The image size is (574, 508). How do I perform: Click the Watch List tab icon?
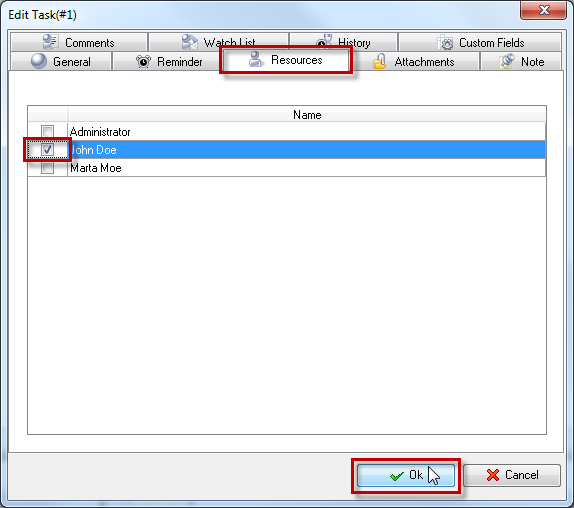click(x=190, y=42)
